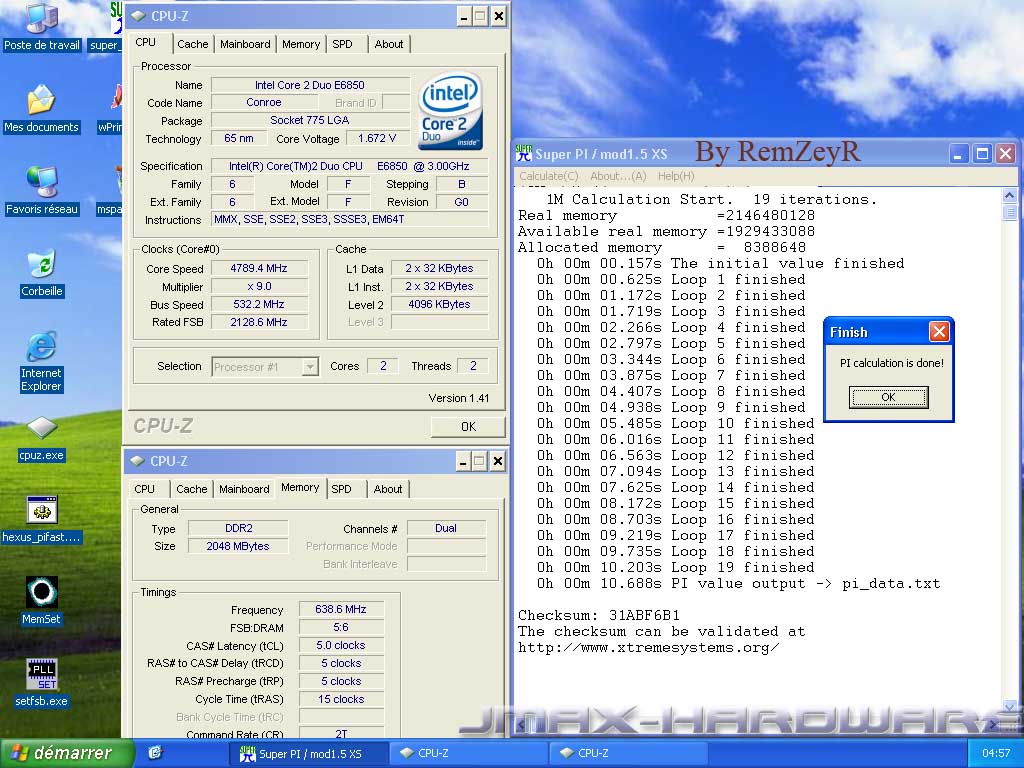
Task: Click the FSB:DRAM ratio value 5:6
Action: [341, 628]
